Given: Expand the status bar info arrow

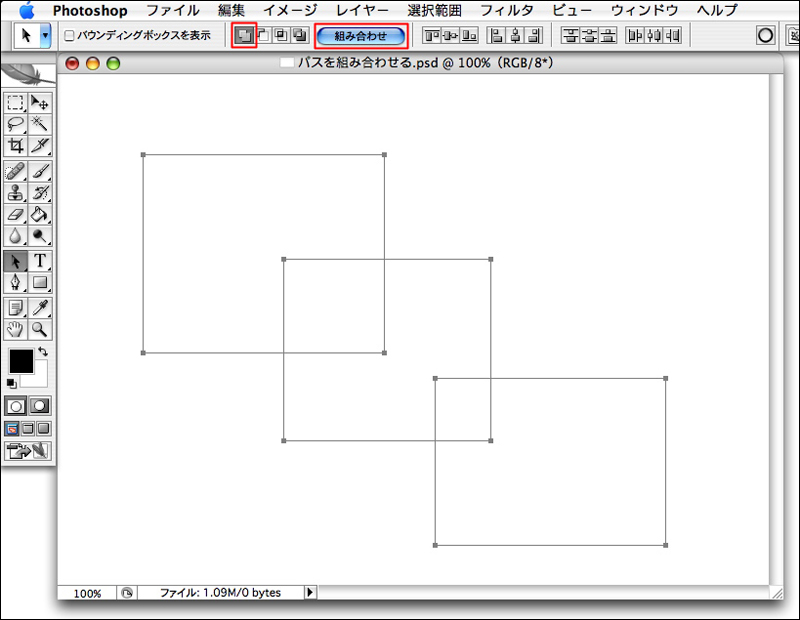Looking at the screenshot, I should point(309,593).
